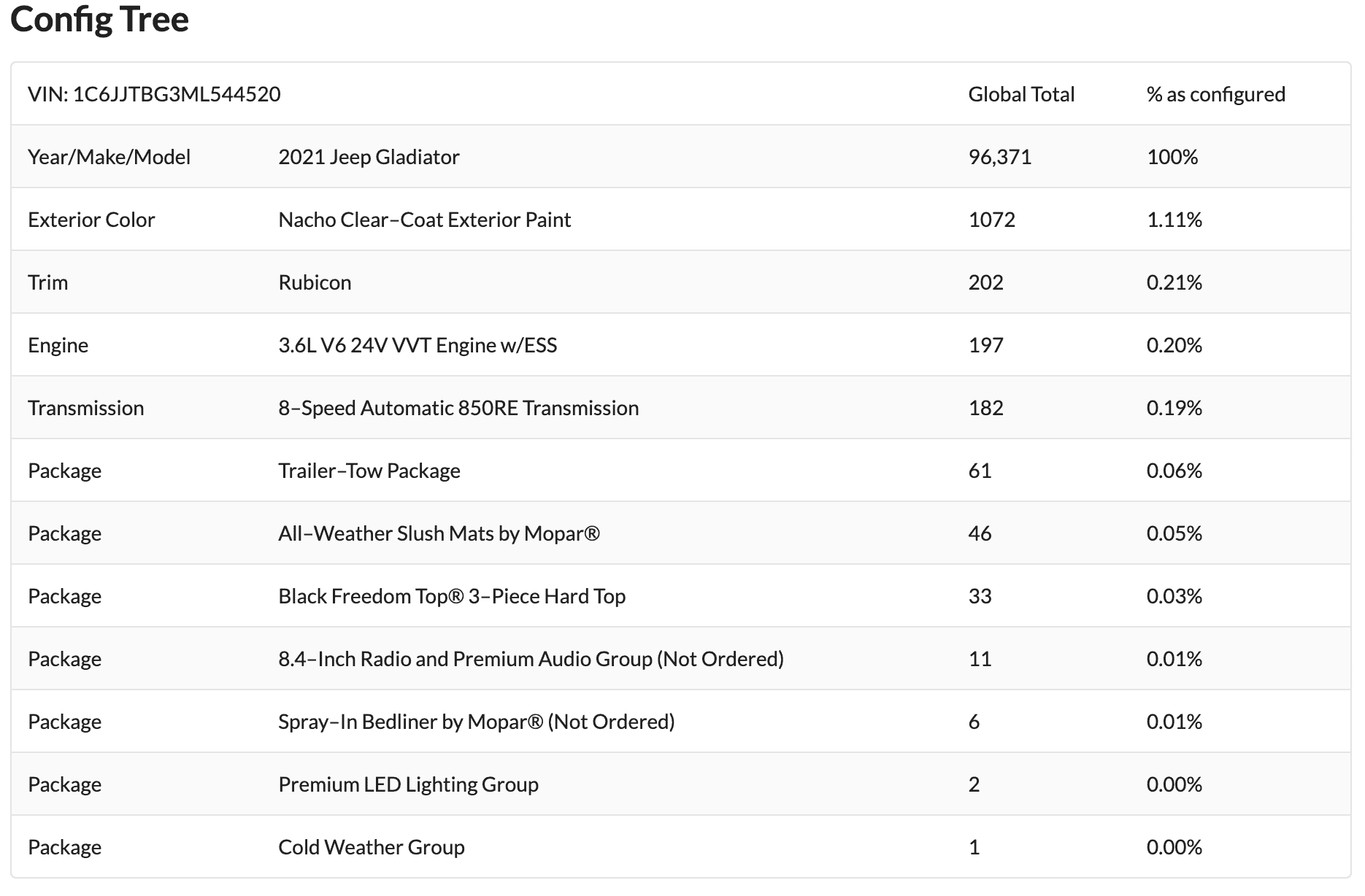Click the 3.6L V6 24V VVT Engine entry
This screenshot has height=896, width=1365.
(x=418, y=345)
